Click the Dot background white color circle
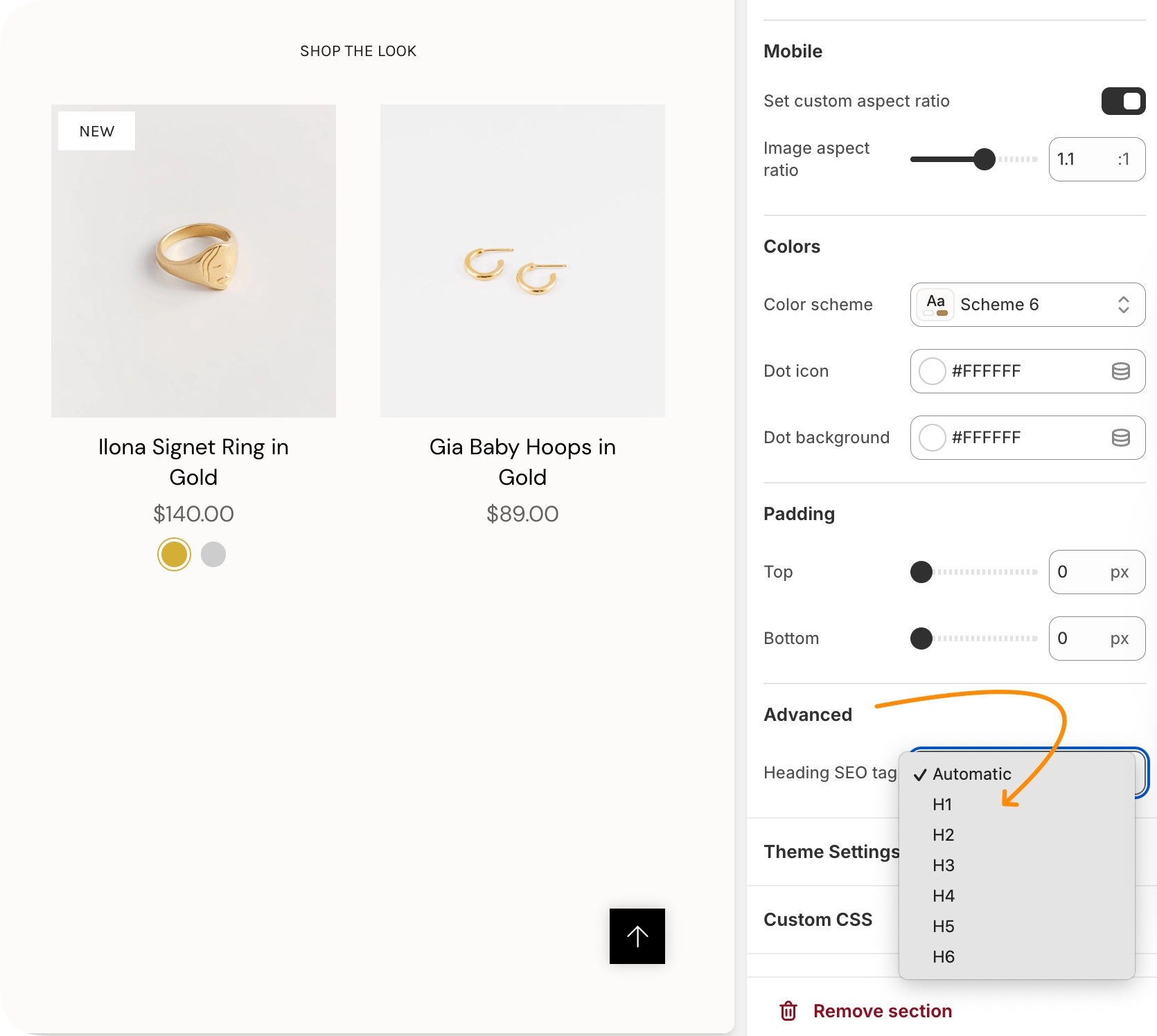Screen dimensions: 1157x1036 [x=932, y=438]
